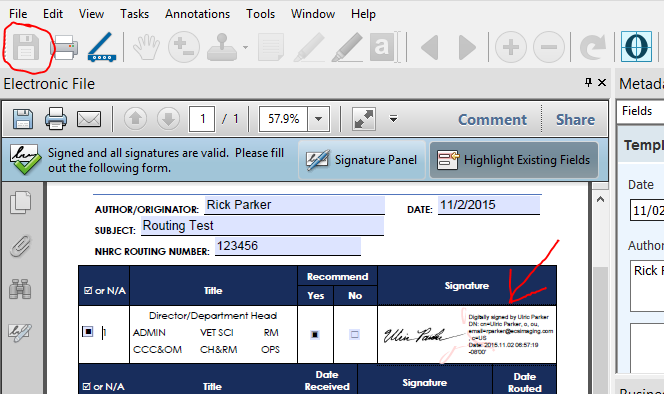Toggle the Director/Department Head row checkbox
This screenshot has height=394, width=664.
88,331
